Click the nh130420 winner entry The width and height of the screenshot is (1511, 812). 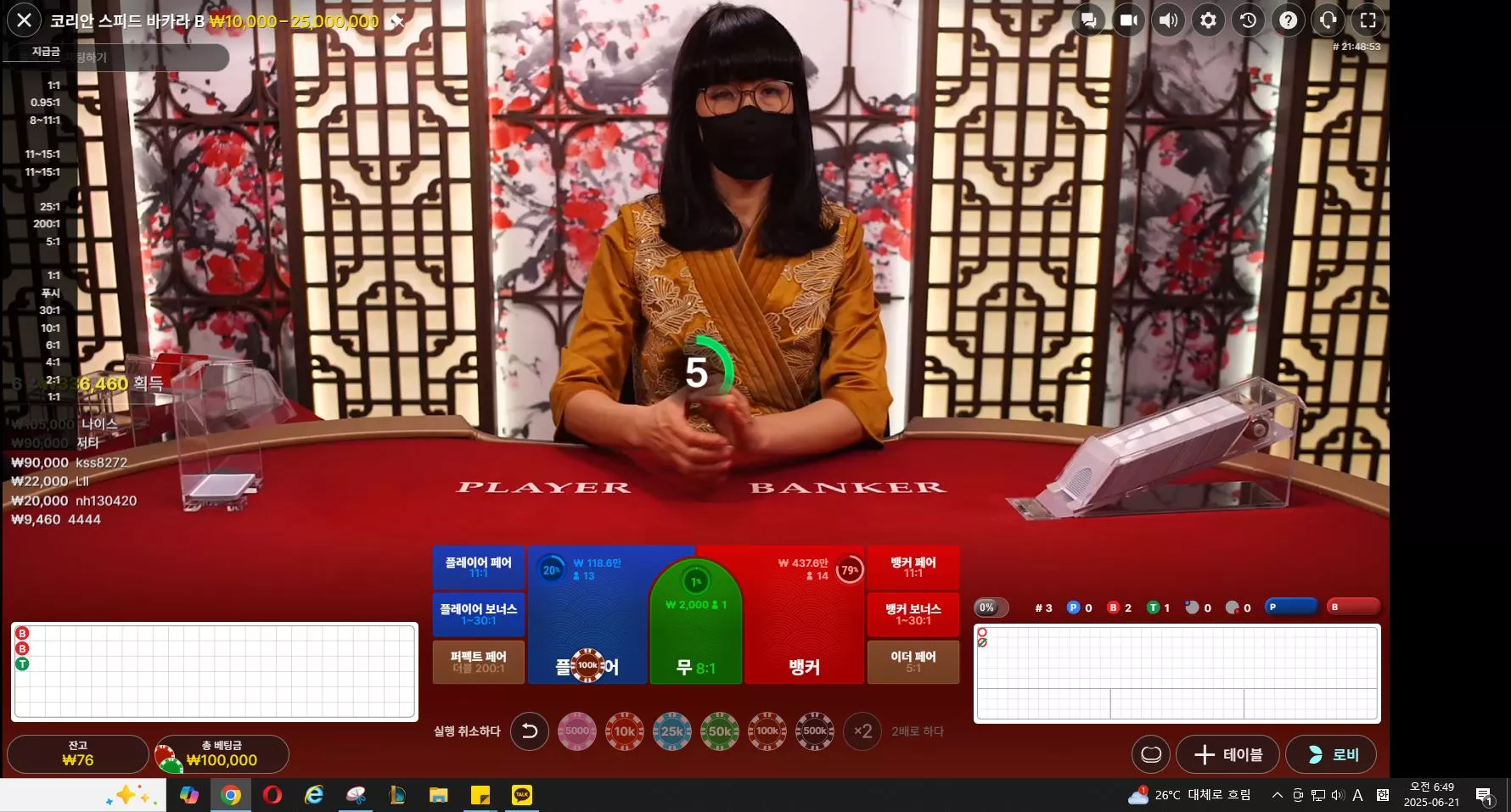coord(74,501)
